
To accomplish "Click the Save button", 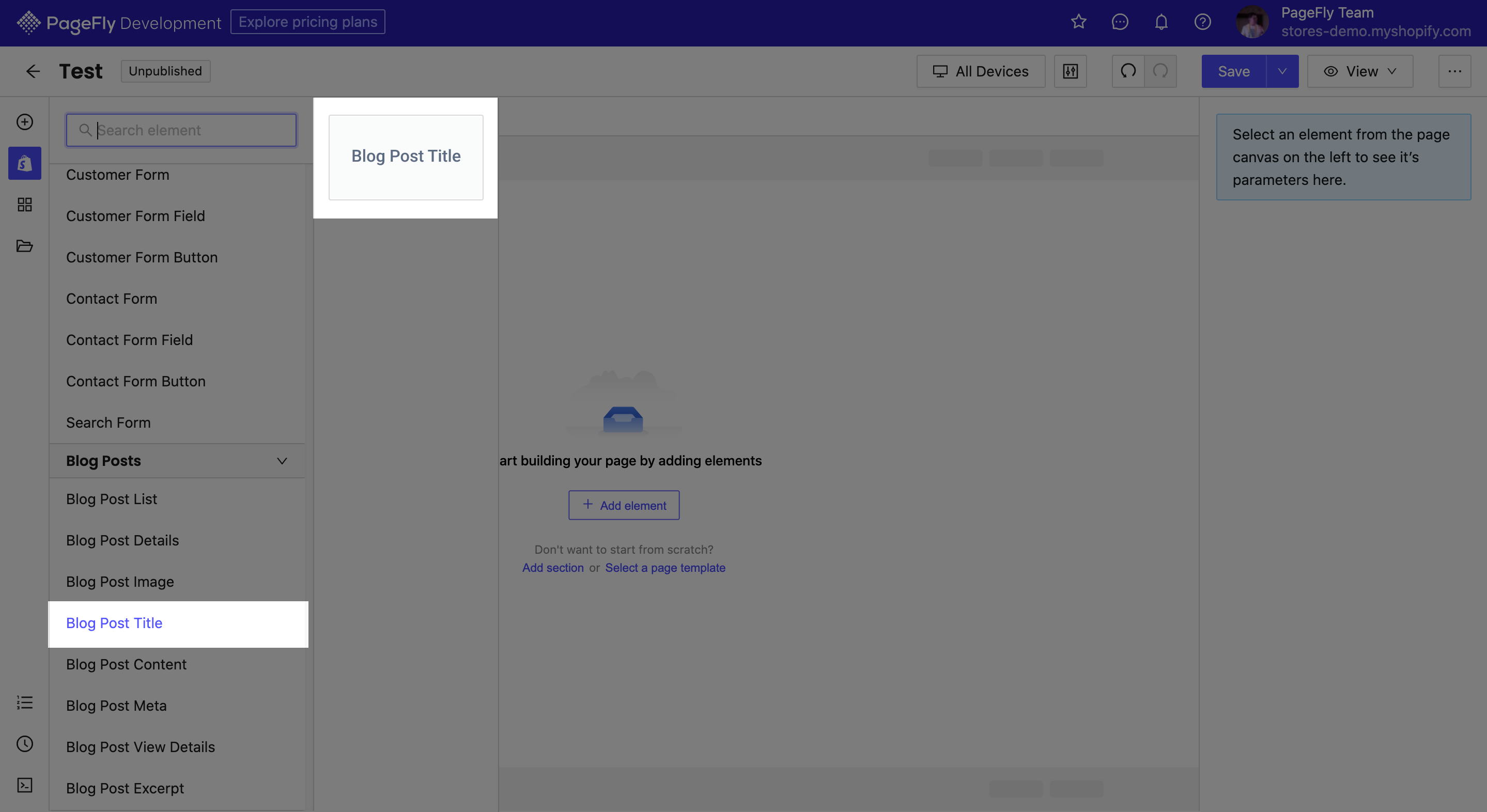I will click(x=1234, y=71).
